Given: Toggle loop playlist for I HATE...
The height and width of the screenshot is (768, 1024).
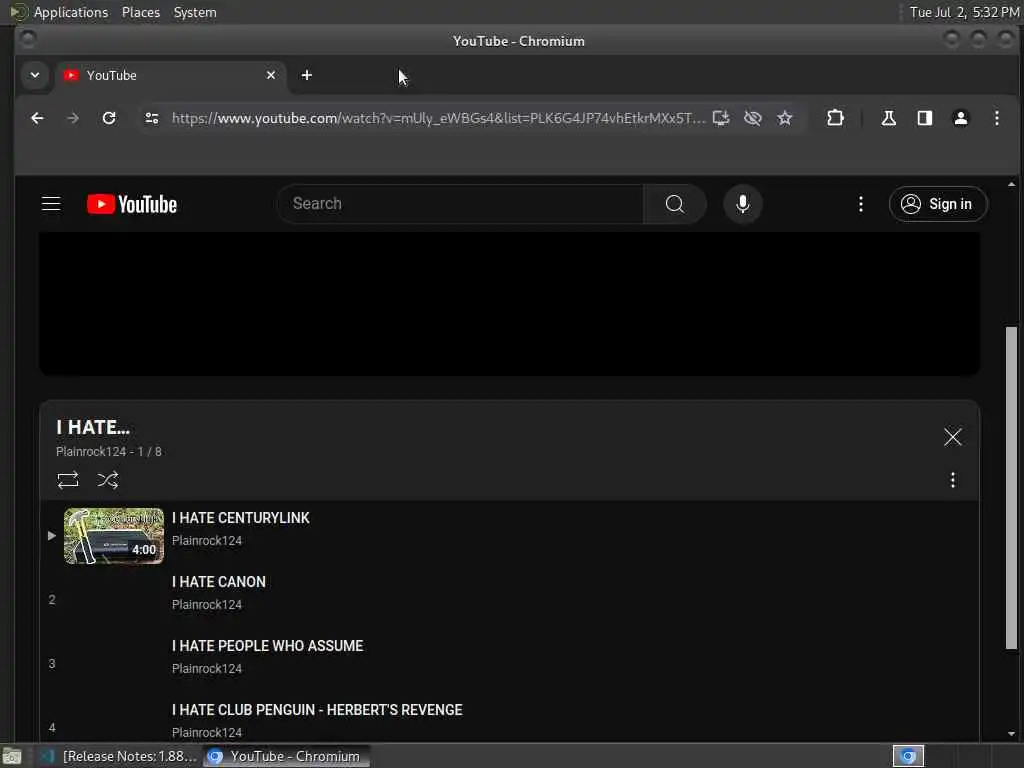Looking at the screenshot, I should click(68, 480).
